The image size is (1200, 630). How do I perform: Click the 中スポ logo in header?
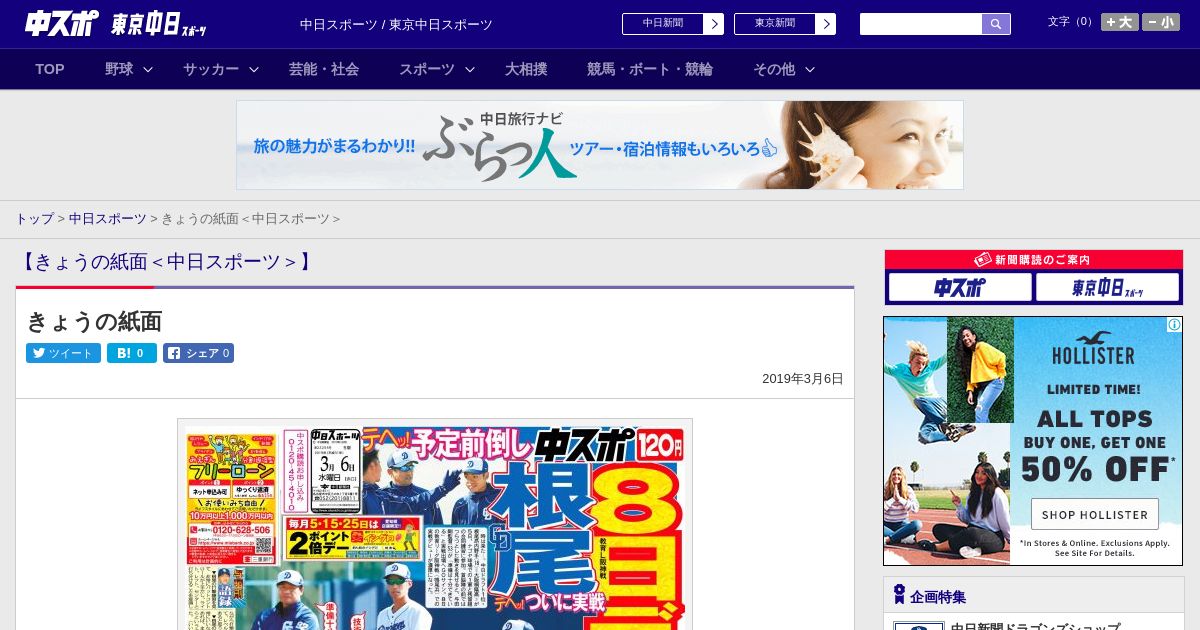(62, 23)
